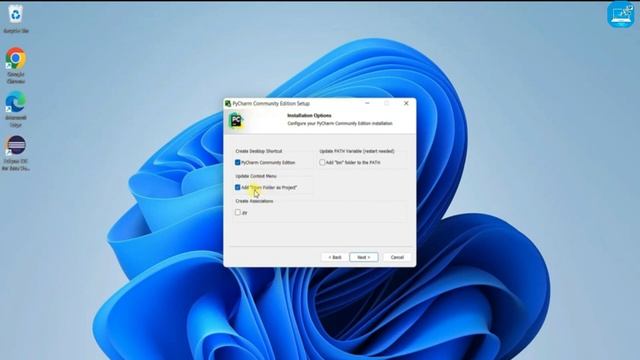Cancel the PyCharm setup
Viewport: 640px width, 360px height.
coord(397,257)
